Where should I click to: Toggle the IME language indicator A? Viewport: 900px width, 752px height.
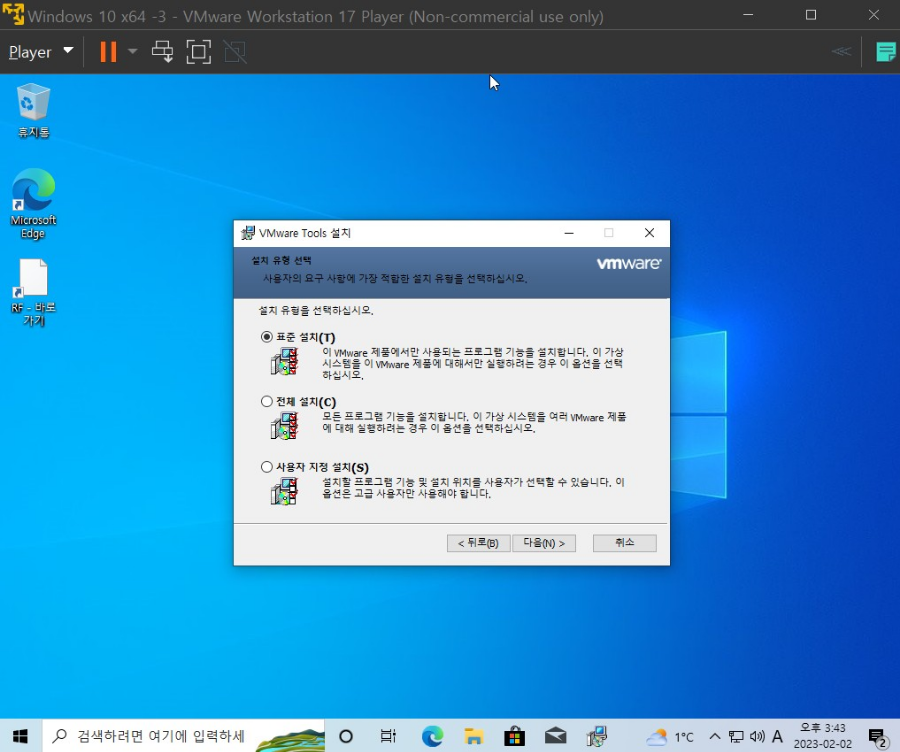(777, 737)
